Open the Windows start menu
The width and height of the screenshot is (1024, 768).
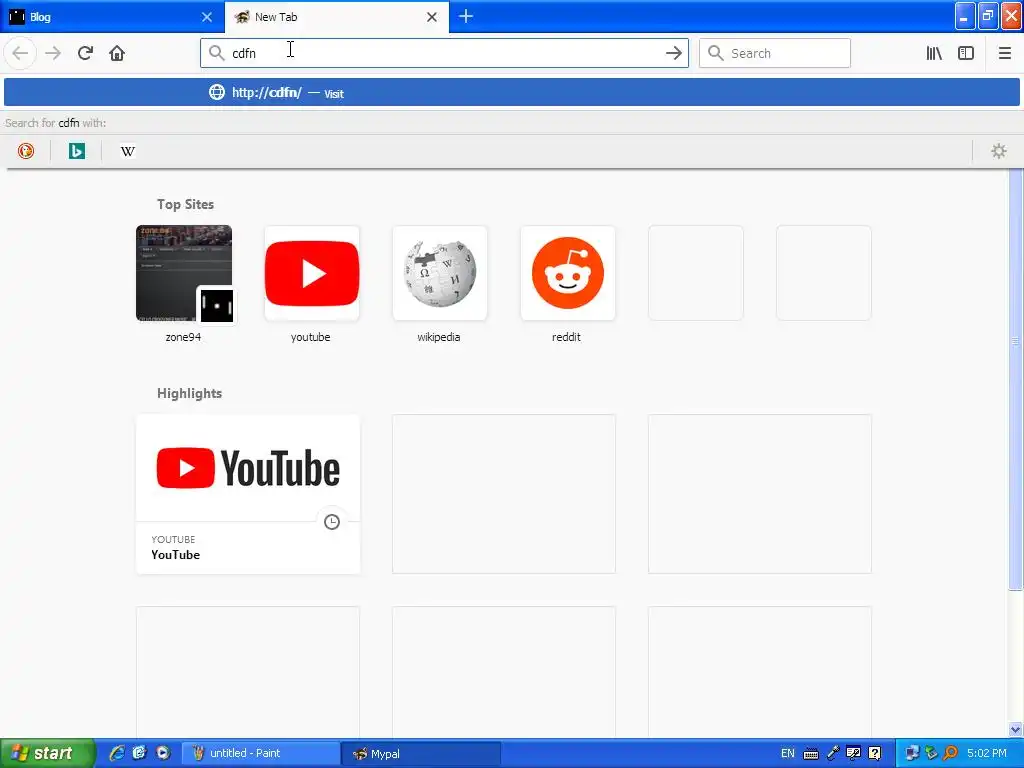(47, 753)
